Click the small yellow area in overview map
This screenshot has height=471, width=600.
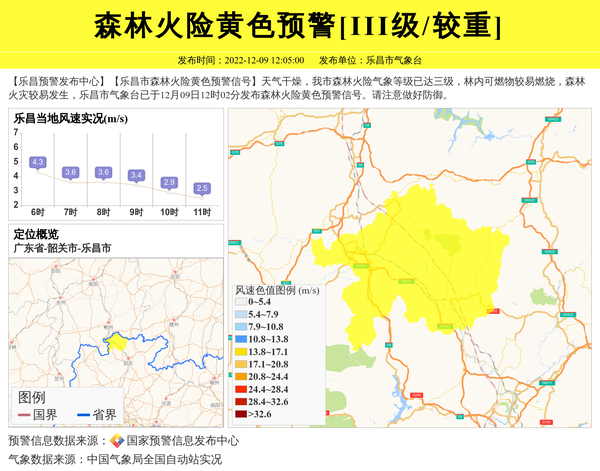(x=117, y=342)
